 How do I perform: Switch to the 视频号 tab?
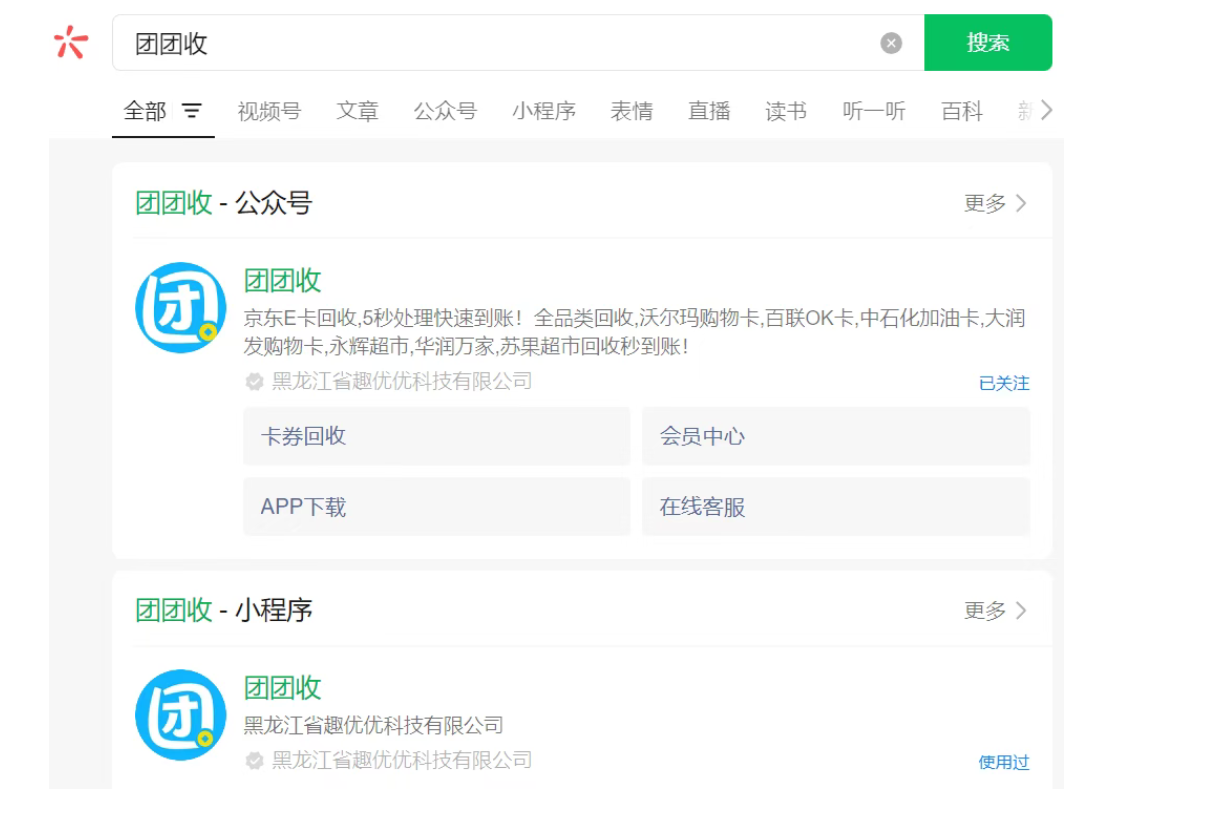[x=269, y=111]
